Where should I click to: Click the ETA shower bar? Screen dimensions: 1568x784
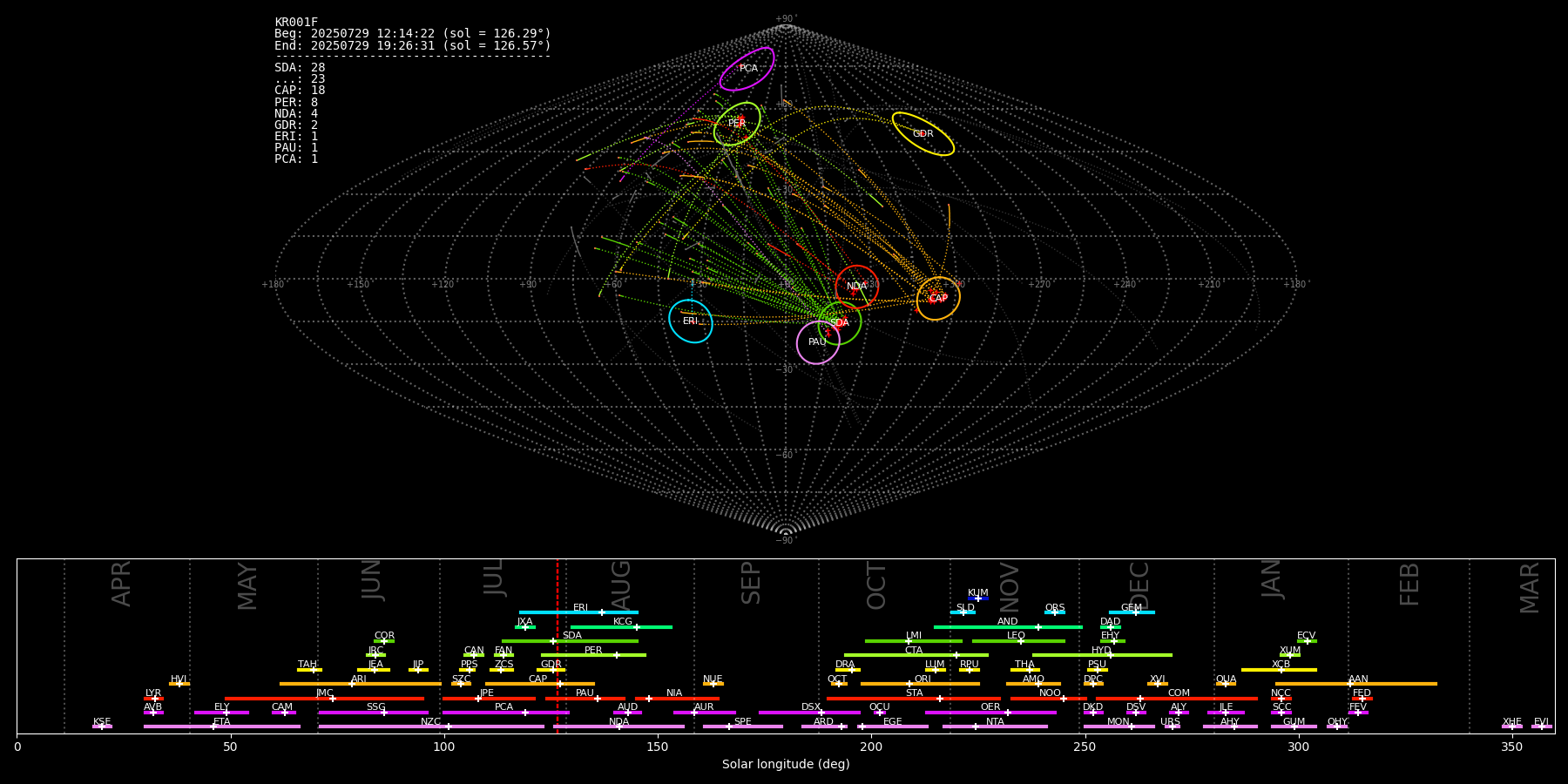[x=222, y=727]
